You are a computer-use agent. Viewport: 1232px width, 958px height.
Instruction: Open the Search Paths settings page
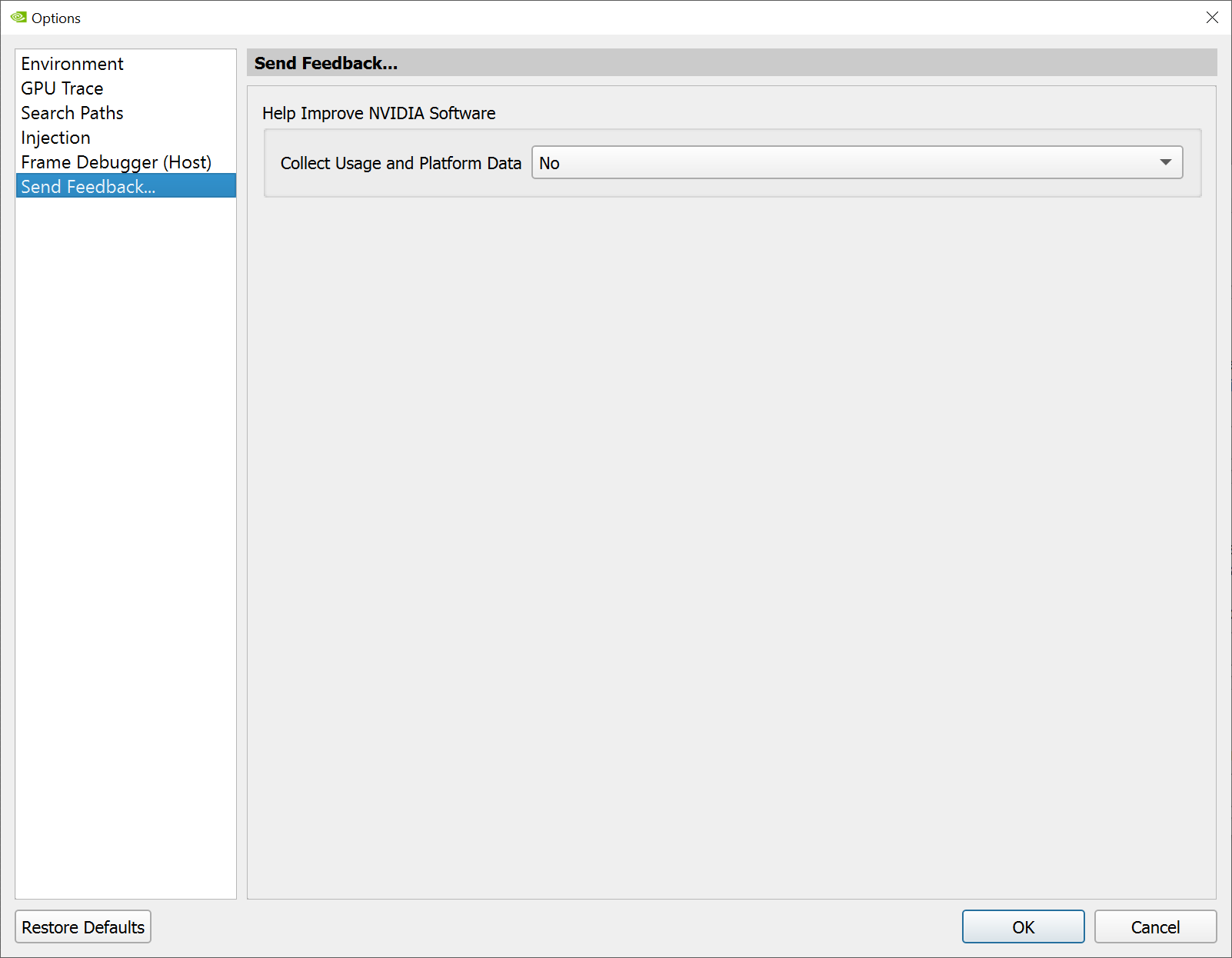72,113
